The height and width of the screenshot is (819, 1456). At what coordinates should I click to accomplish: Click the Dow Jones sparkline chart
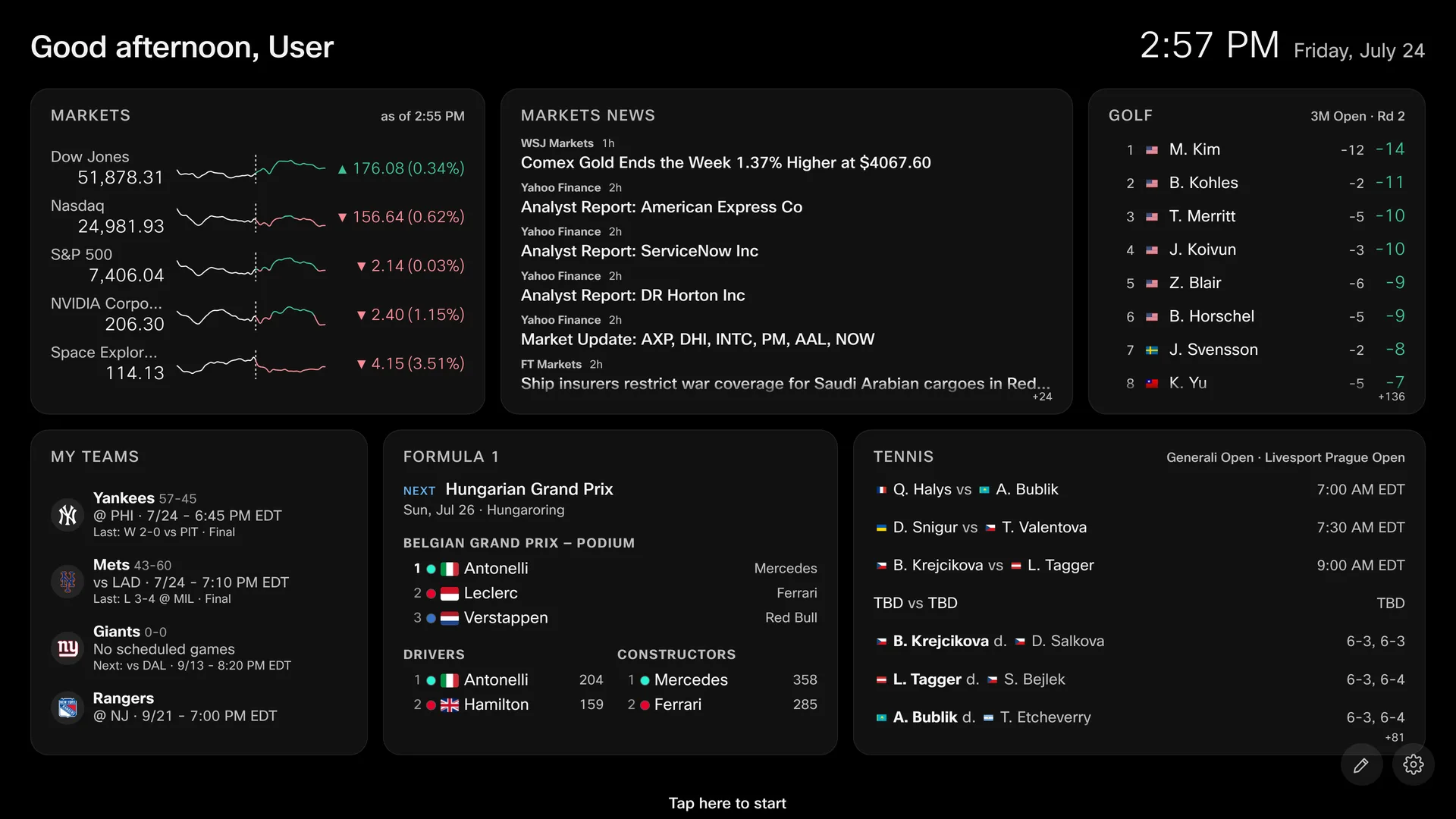(x=252, y=168)
